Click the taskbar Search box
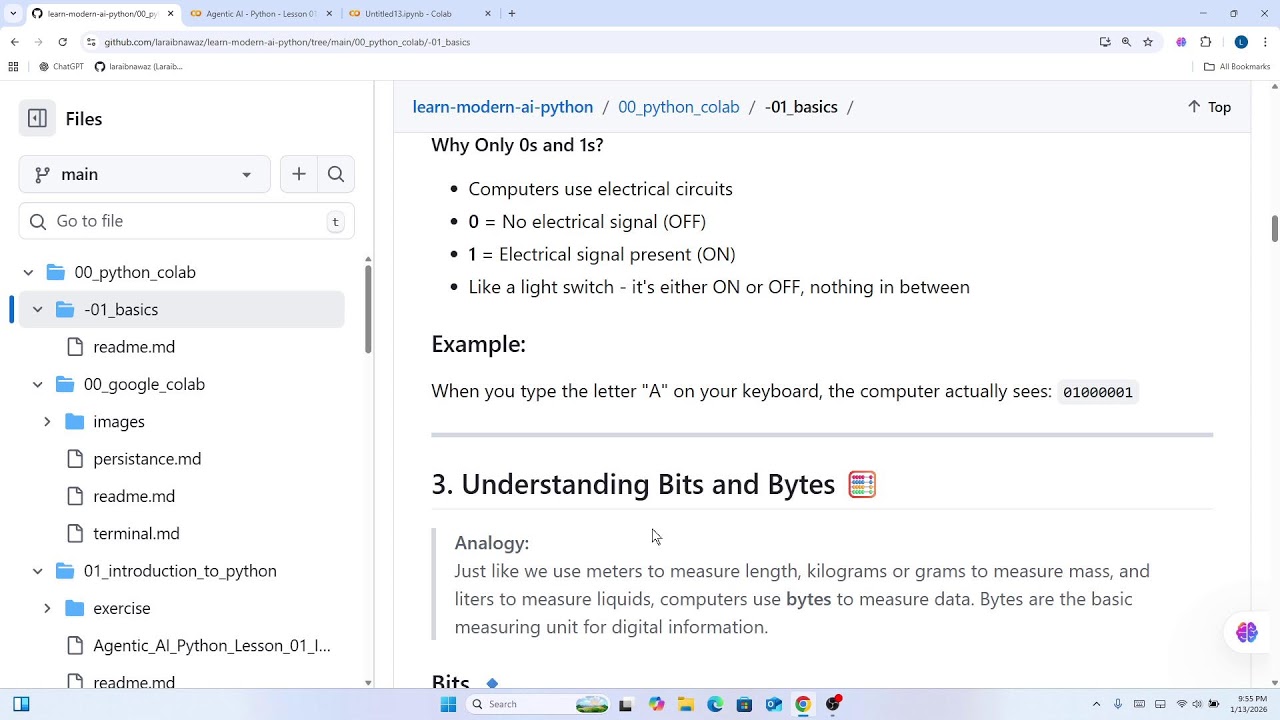Image resolution: width=1280 pixels, height=720 pixels. click(x=538, y=704)
